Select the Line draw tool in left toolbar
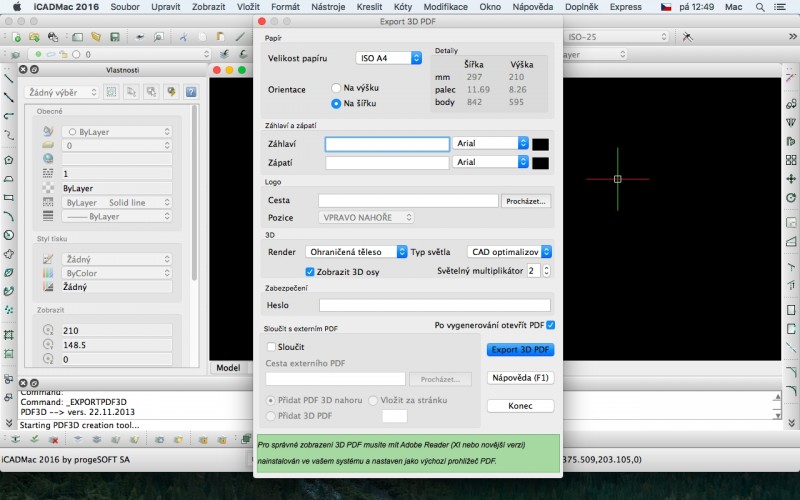This screenshot has width=800, height=500. pos(8,78)
